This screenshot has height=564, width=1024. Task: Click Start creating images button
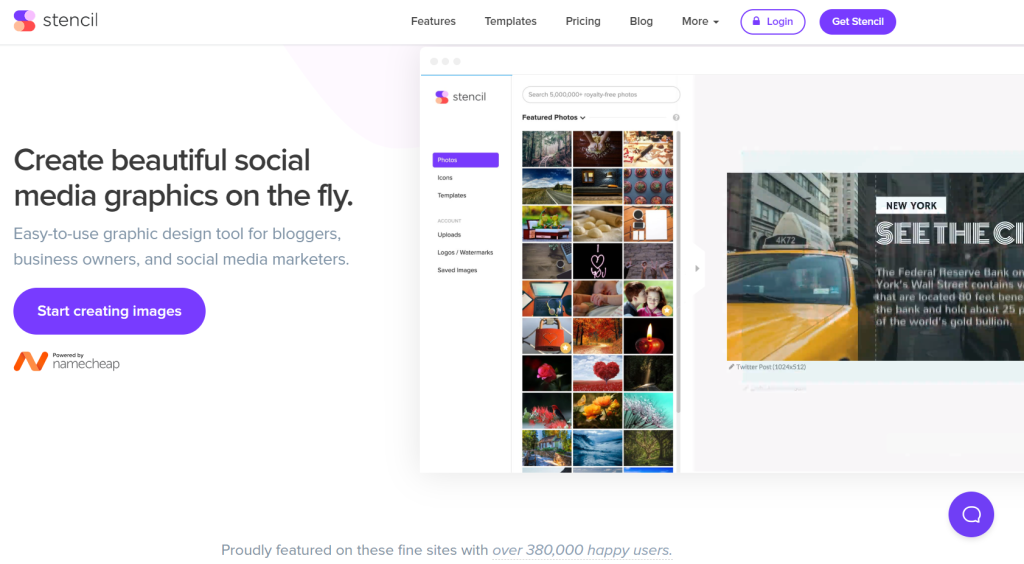109,311
